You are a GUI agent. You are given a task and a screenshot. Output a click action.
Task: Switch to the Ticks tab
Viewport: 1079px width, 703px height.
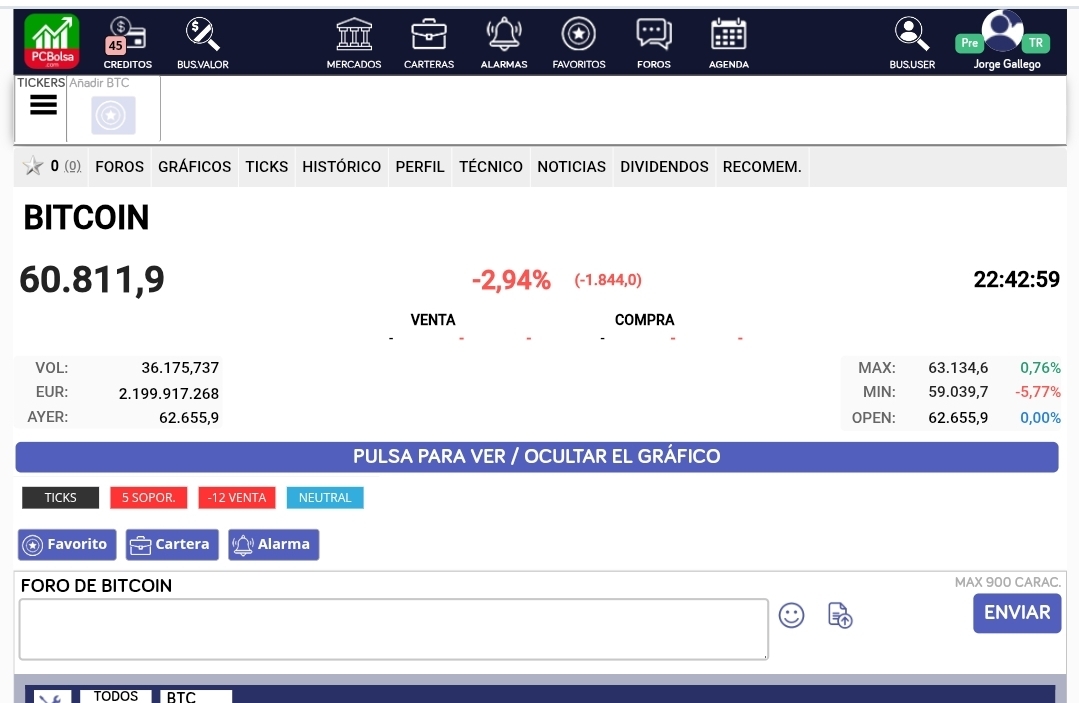[x=267, y=166]
